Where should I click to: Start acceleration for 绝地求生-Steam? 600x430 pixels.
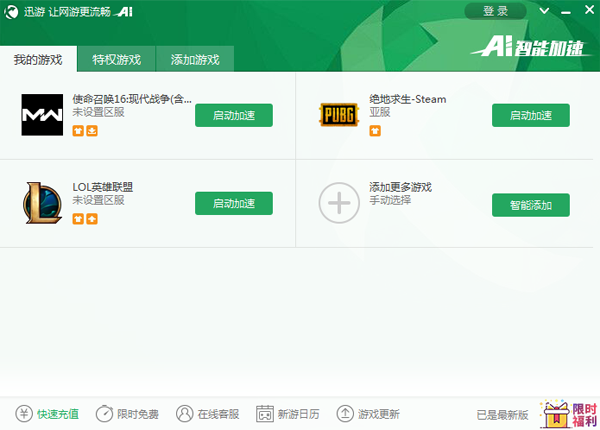point(530,115)
